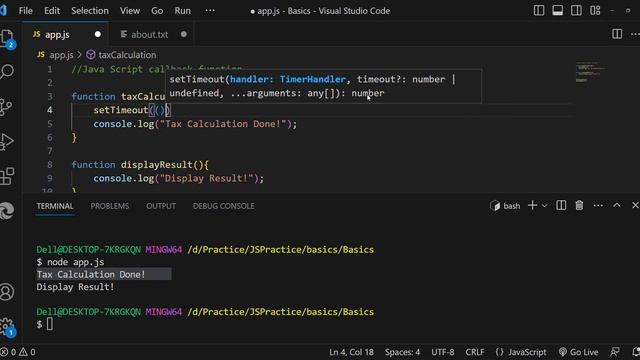Screen dimensions: 640x360
Task: Open the Selection menu
Action: click(x=90, y=11)
